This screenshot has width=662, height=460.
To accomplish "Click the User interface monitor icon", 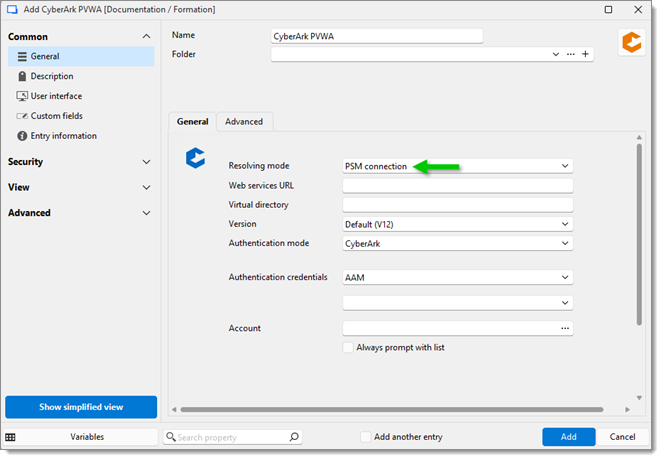I will click(22, 96).
